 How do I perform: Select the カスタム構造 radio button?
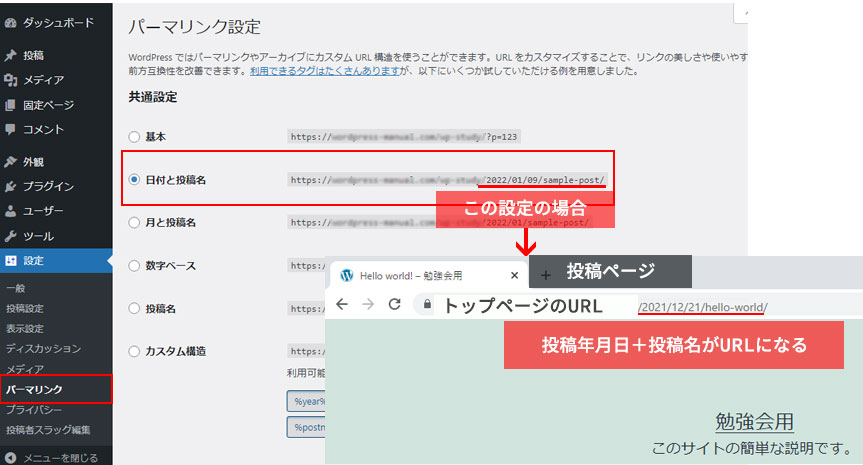[x=134, y=351]
